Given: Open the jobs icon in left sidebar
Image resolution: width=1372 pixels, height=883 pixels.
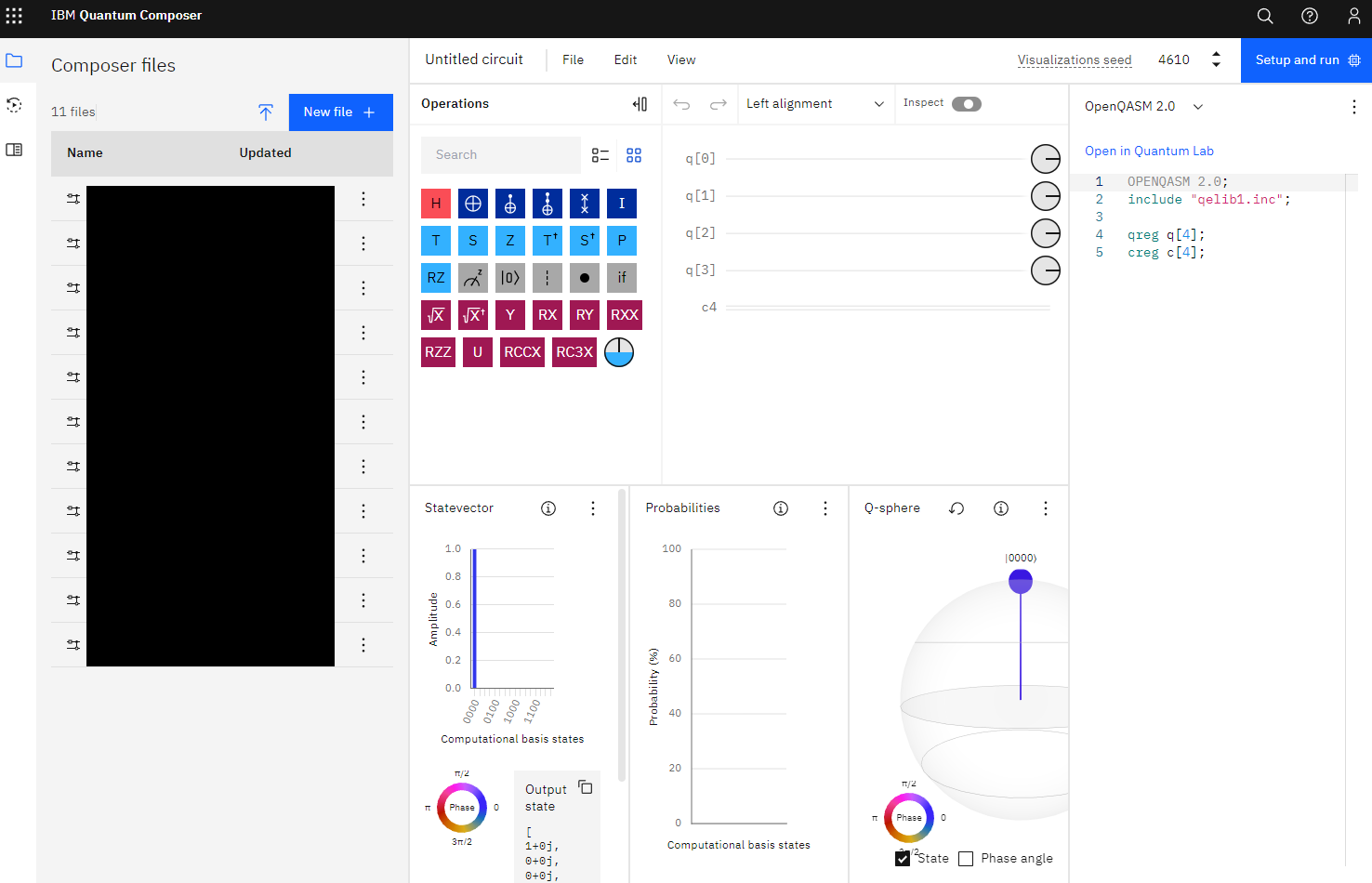Looking at the screenshot, I should tap(14, 105).
